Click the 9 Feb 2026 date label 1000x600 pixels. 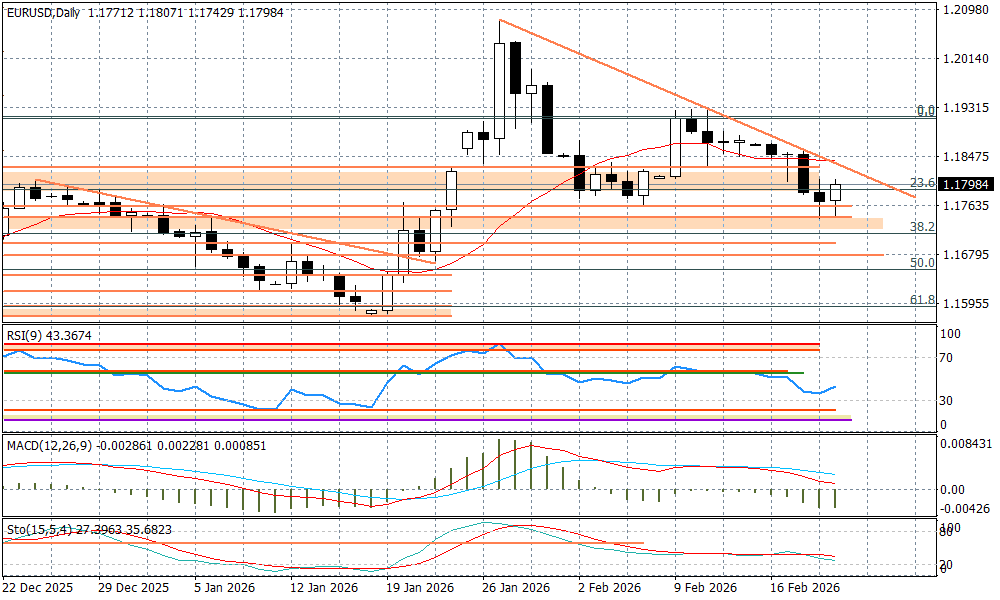708,588
